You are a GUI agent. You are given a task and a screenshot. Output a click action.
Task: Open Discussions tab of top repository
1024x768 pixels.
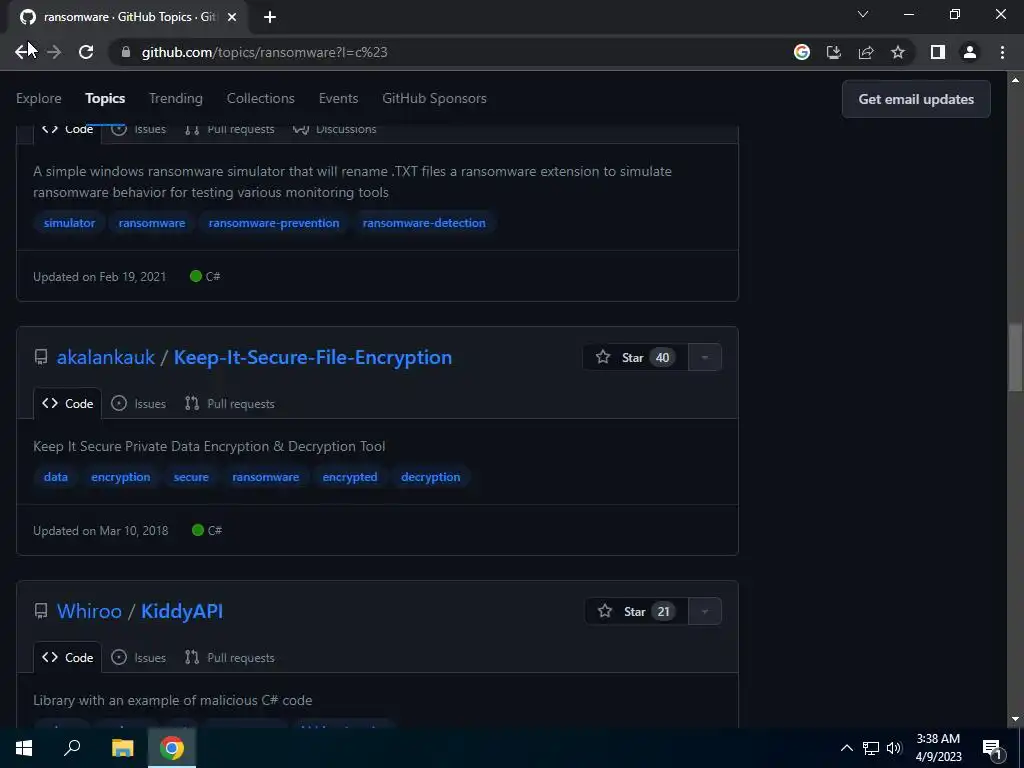click(x=335, y=129)
